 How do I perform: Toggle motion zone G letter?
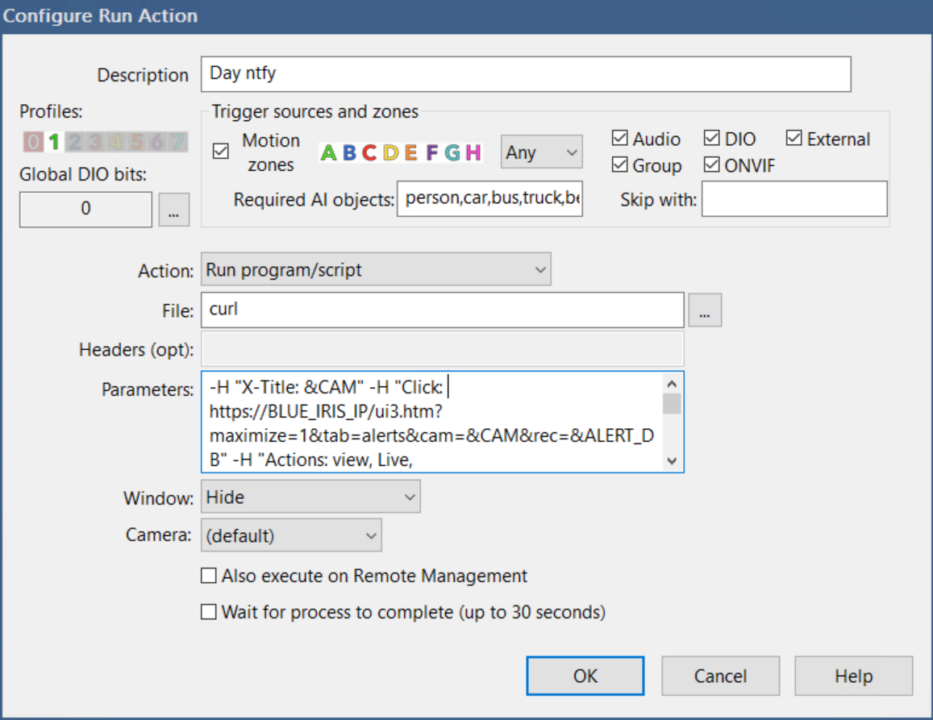(453, 152)
